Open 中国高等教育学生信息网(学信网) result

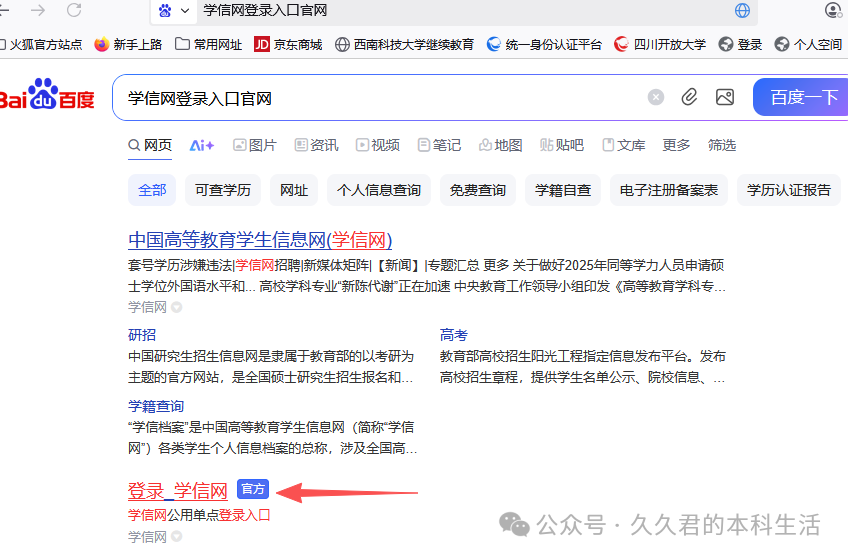[x=260, y=240]
